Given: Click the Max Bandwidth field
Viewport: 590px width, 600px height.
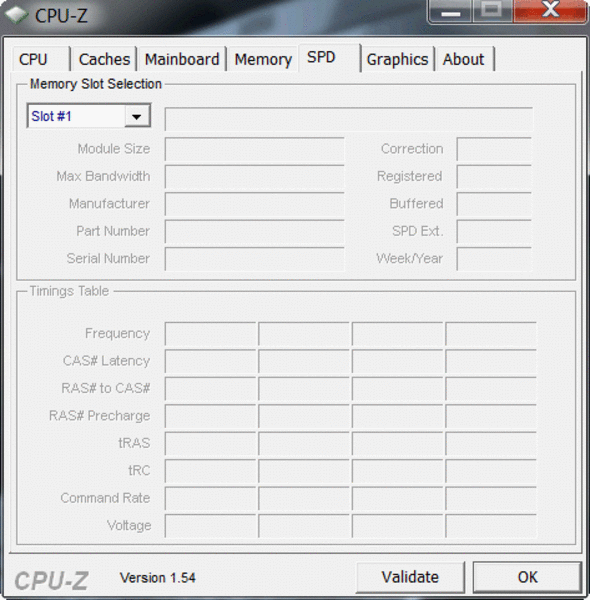Looking at the screenshot, I should tap(254, 176).
